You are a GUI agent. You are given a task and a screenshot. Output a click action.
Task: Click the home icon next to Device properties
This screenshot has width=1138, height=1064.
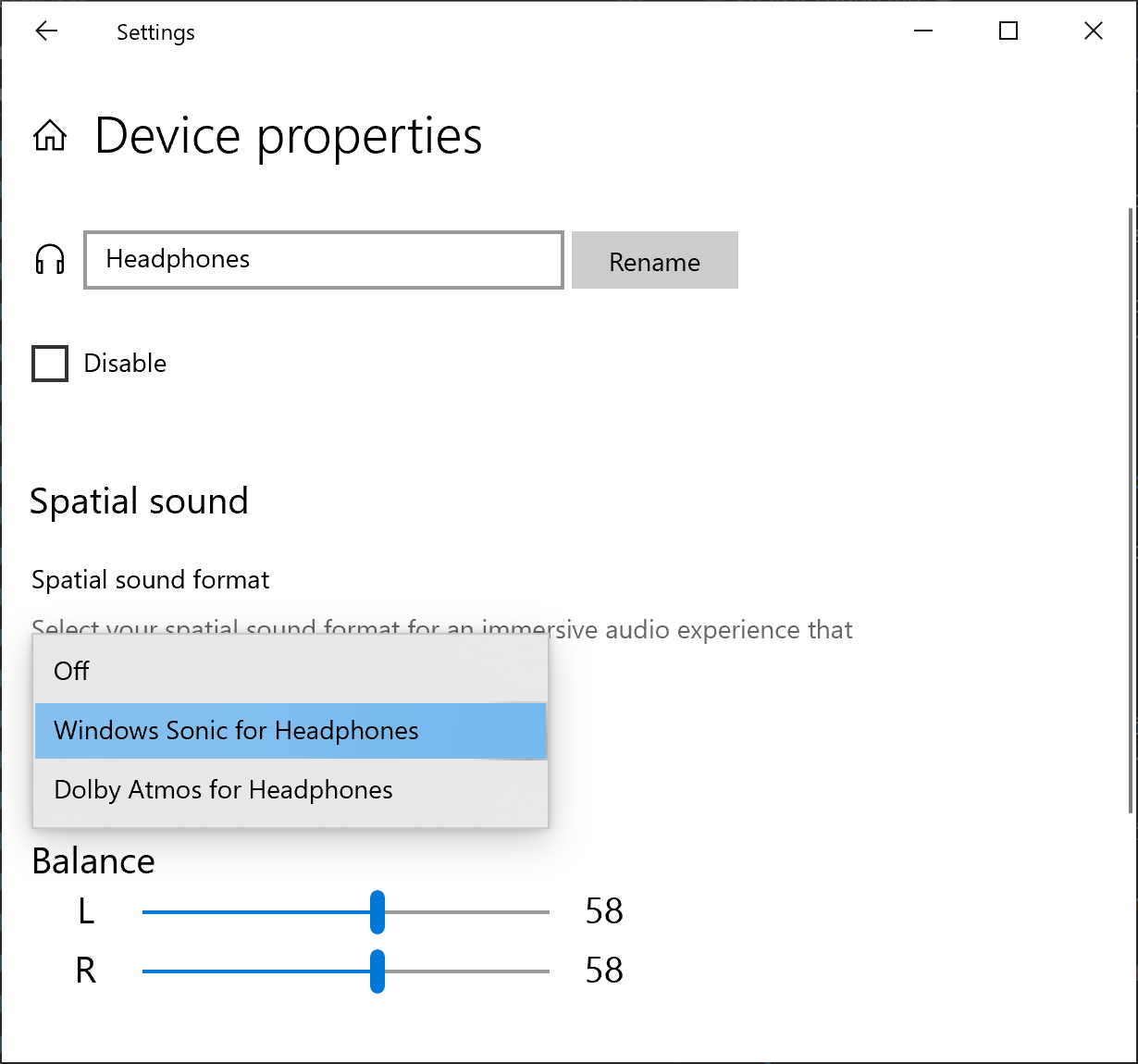click(x=49, y=135)
